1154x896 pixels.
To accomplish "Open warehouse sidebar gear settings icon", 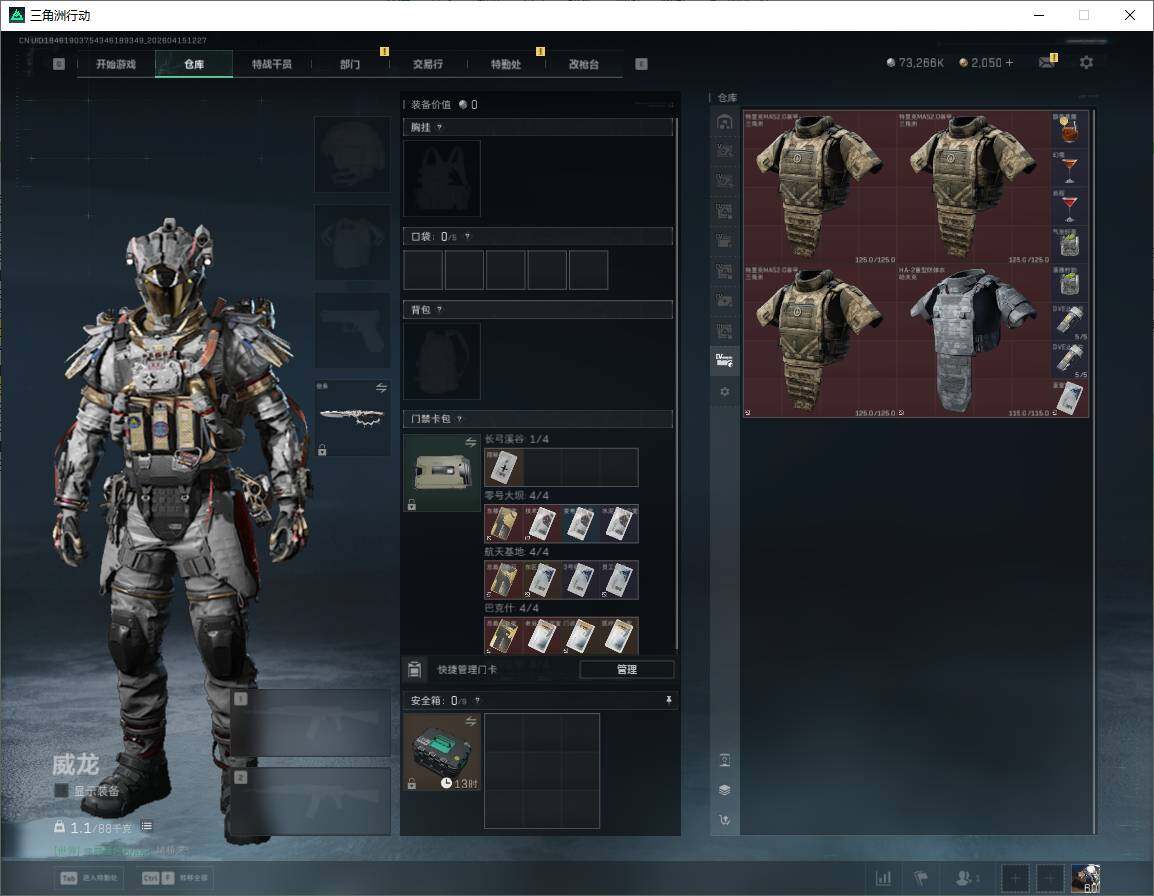I will click(725, 392).
